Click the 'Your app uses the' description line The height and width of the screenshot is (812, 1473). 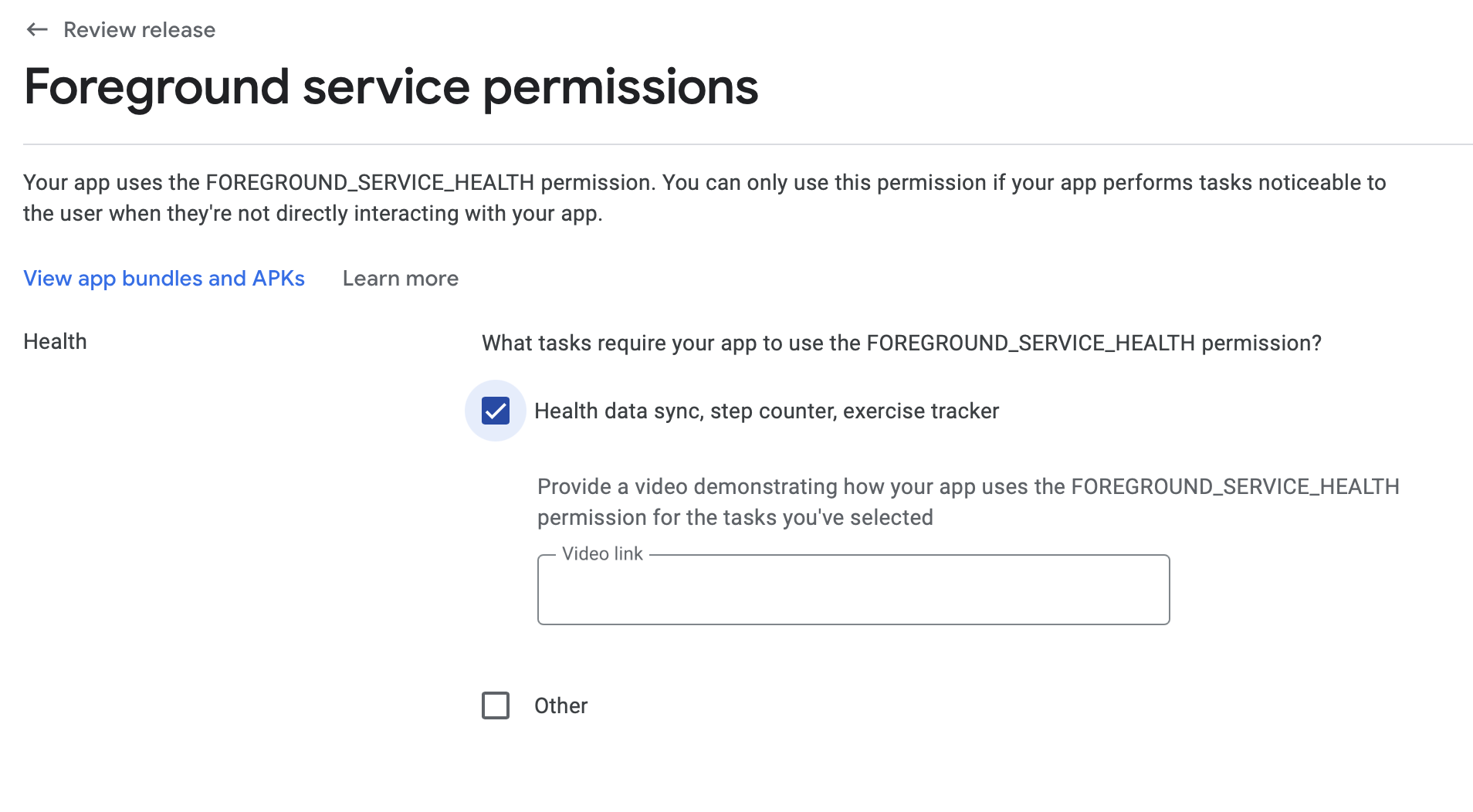[x=704, y=183]
